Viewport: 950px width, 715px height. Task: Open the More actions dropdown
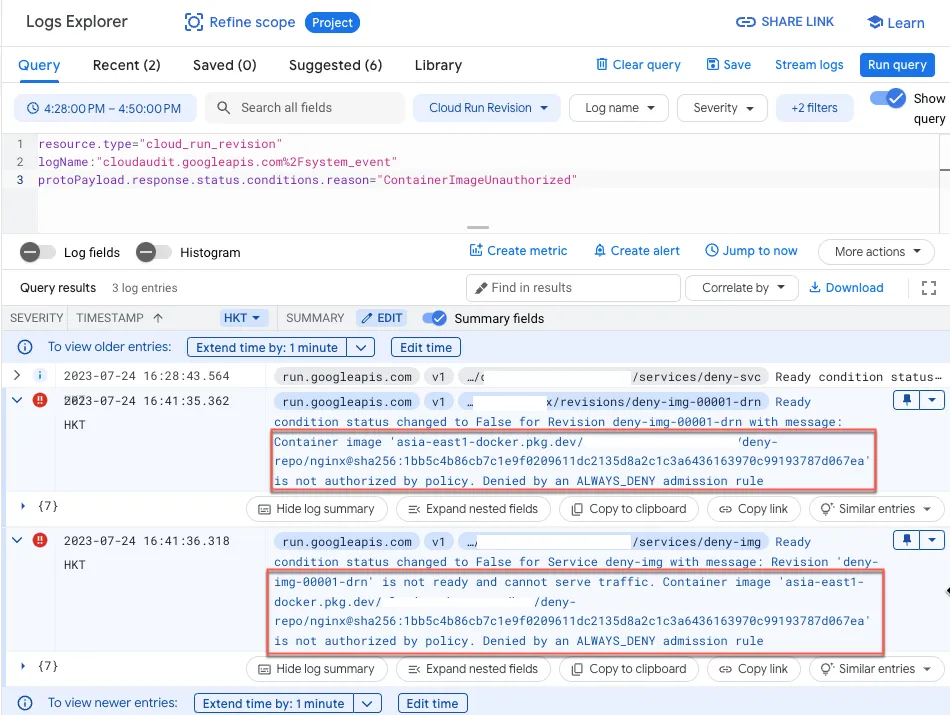[x=876, y=251]
